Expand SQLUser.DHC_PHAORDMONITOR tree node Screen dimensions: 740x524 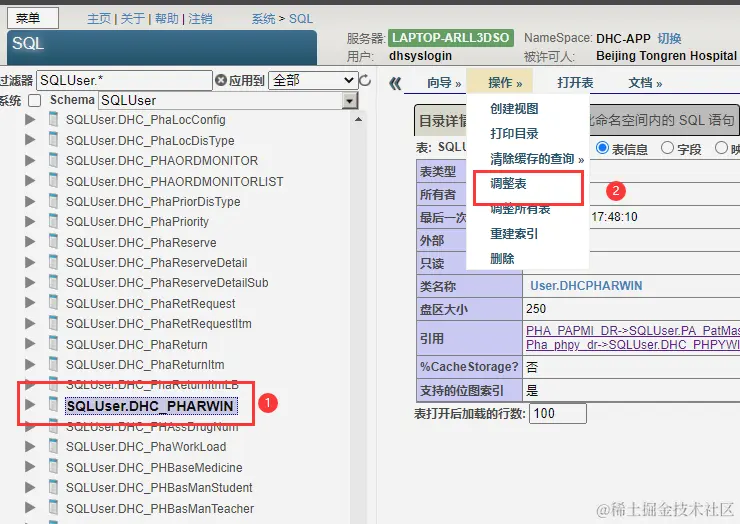[30, 161]
